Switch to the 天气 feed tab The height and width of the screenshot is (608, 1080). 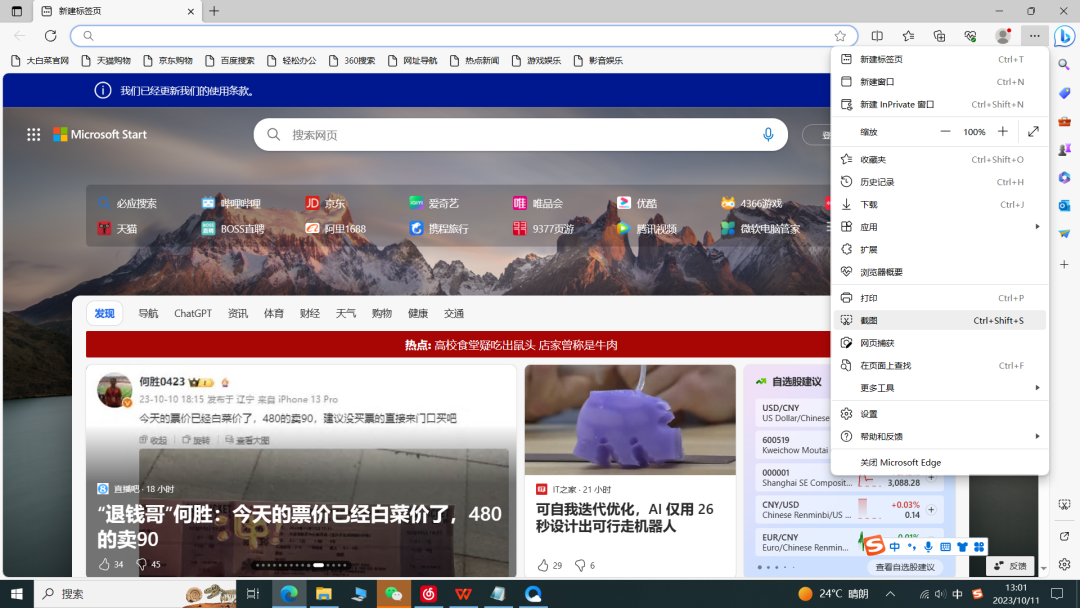pos(346,313)
